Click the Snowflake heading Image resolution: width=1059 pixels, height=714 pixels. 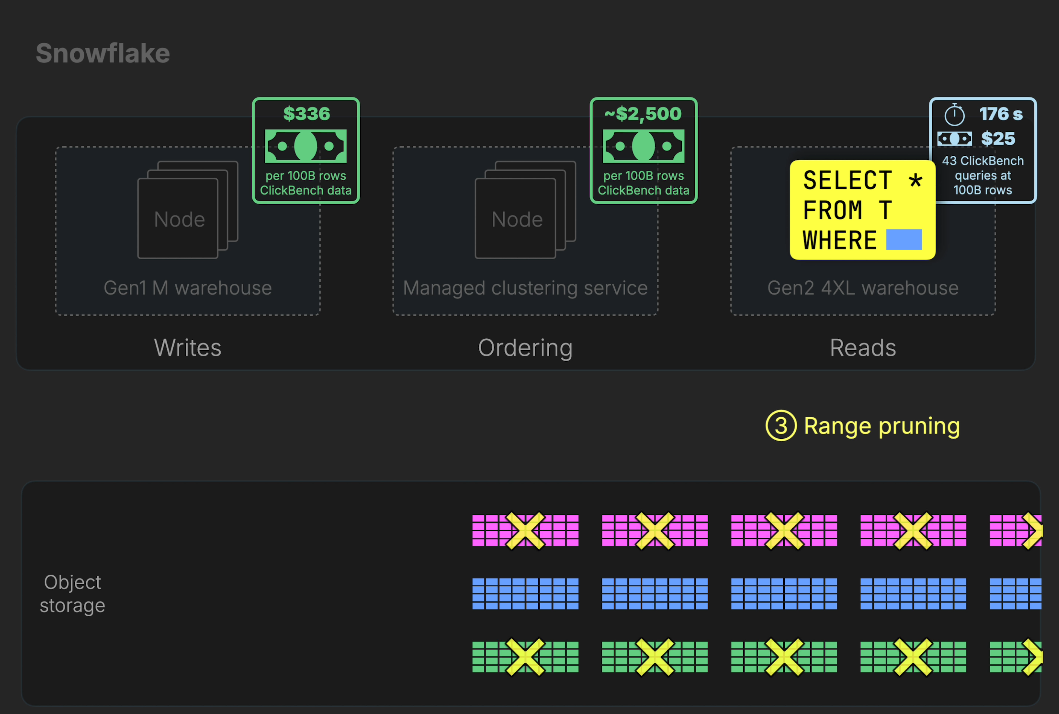(103, 53)
